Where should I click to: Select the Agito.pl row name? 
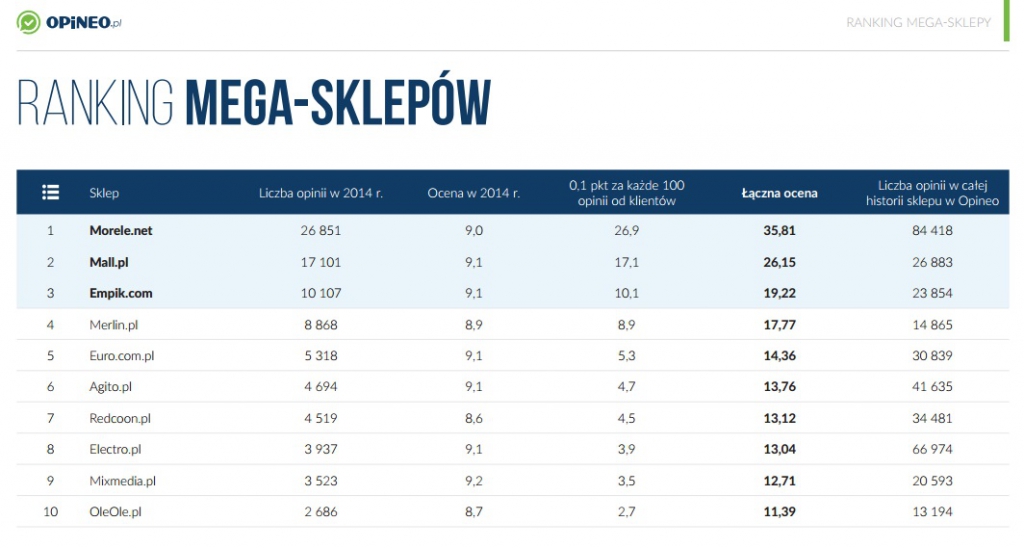click(111, 387)
